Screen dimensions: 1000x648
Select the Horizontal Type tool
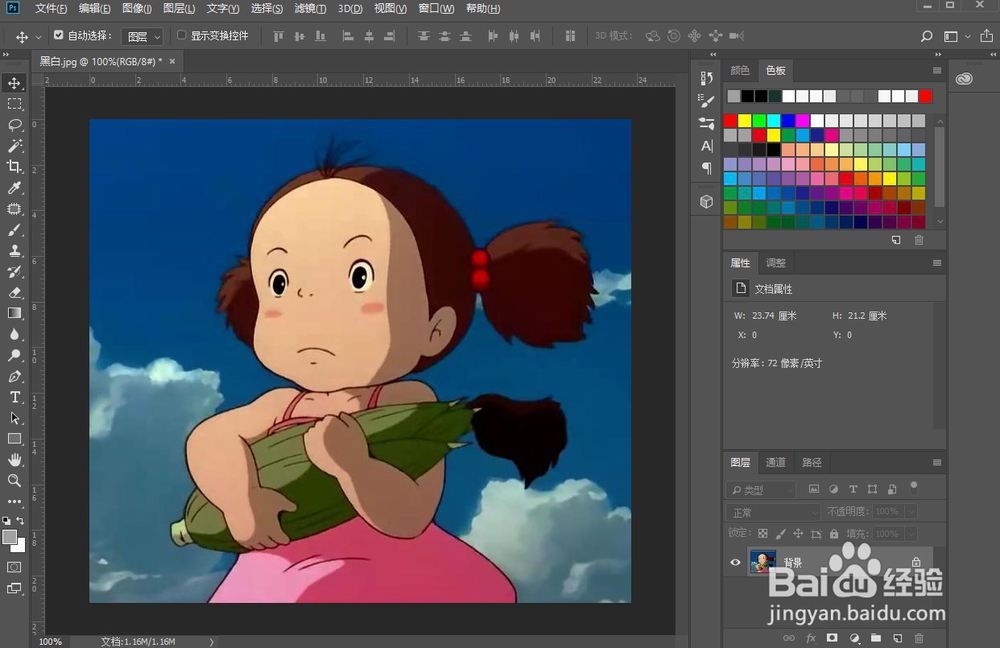14,397
